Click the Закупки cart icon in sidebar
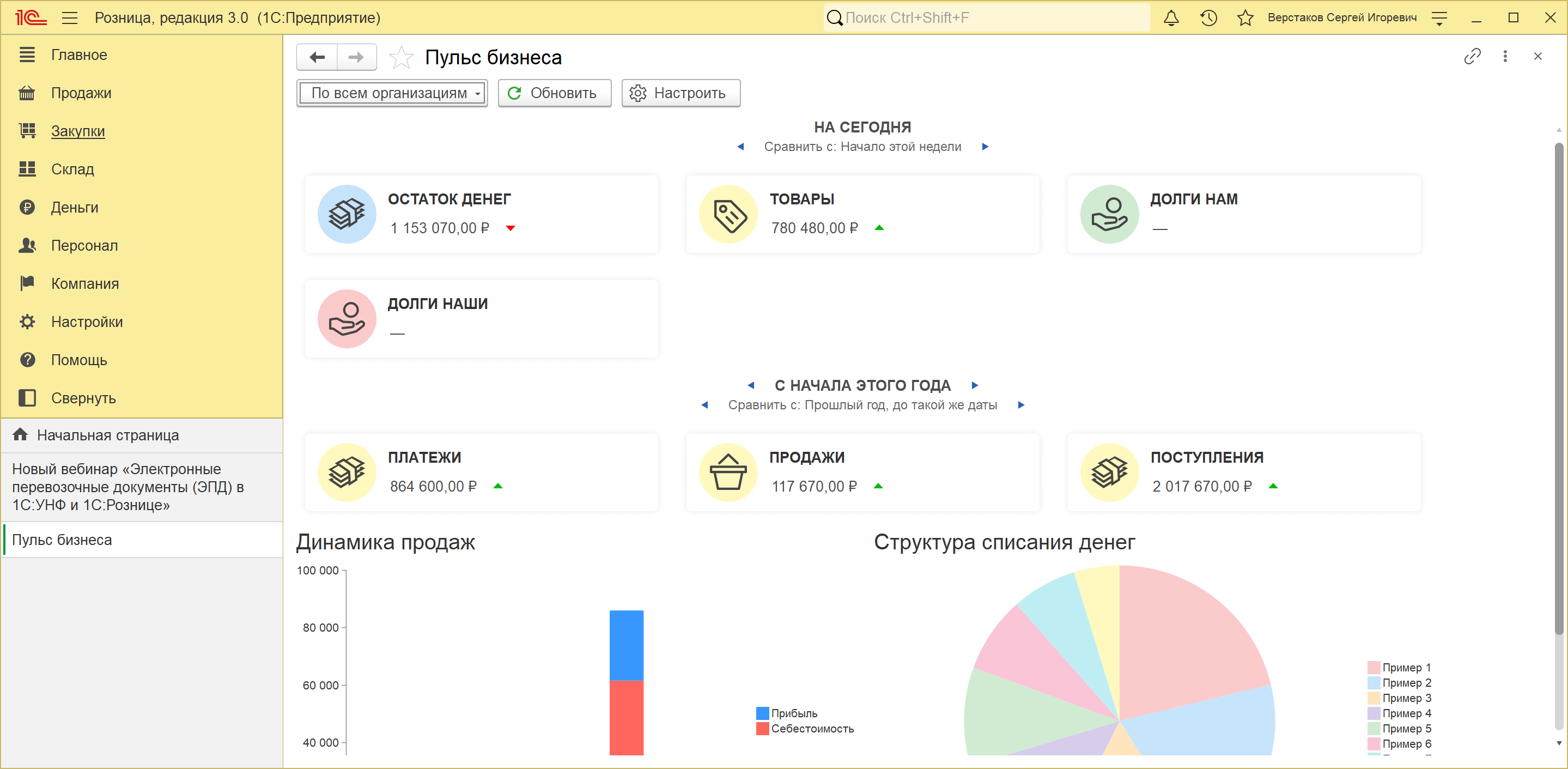Image resolution: width=1568 pixels, height=769 pixels. (x=27, y=131)
